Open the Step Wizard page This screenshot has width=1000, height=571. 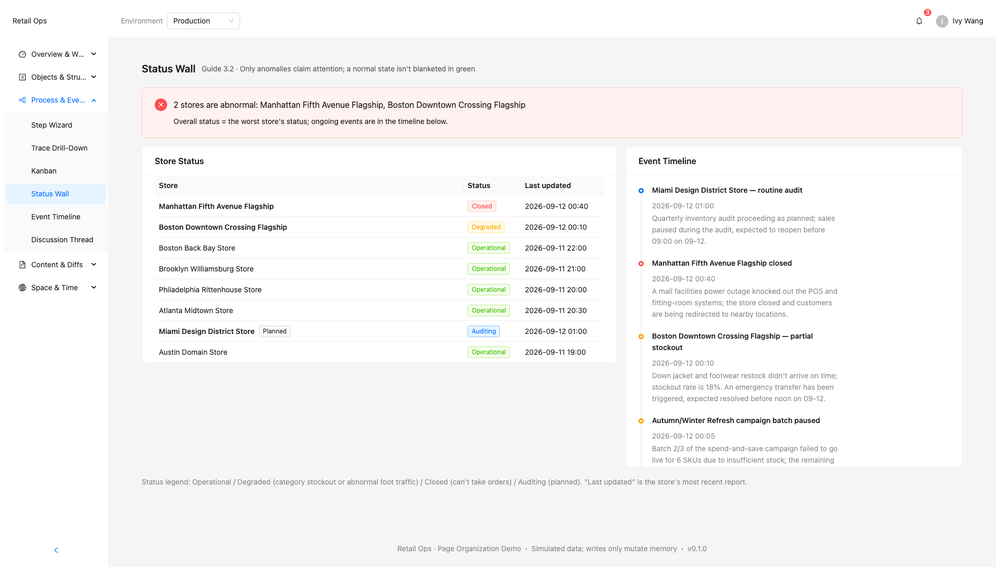point(56,125)
